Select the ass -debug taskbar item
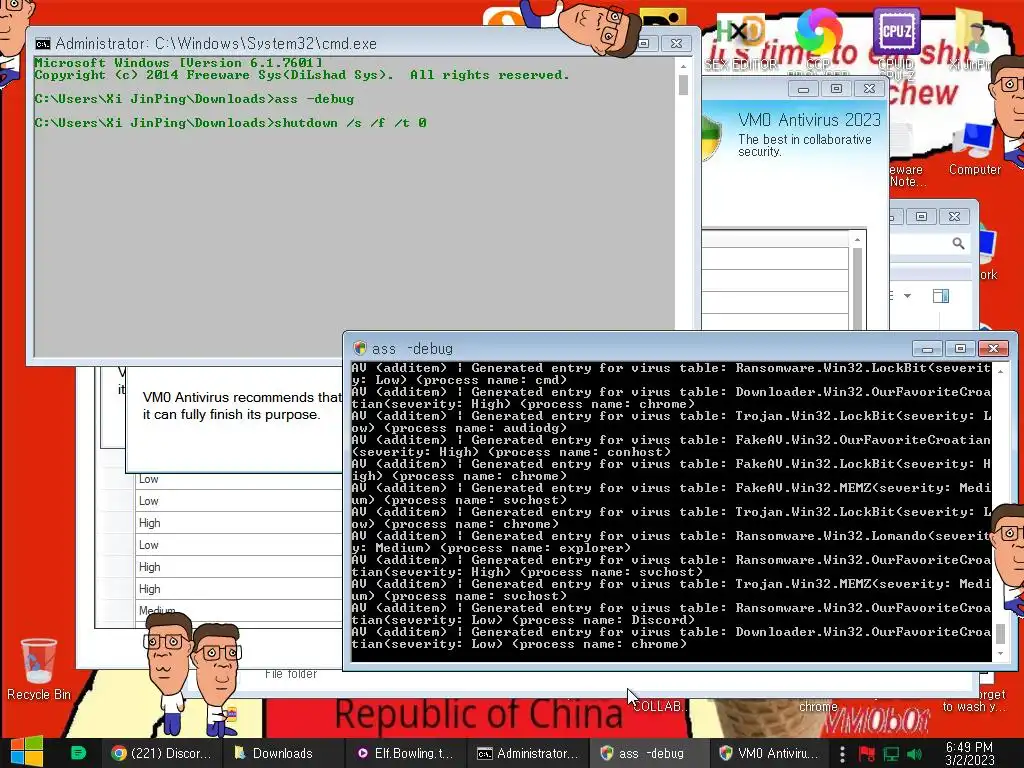This screenshot has height=768, width=1024. point(650,753)
